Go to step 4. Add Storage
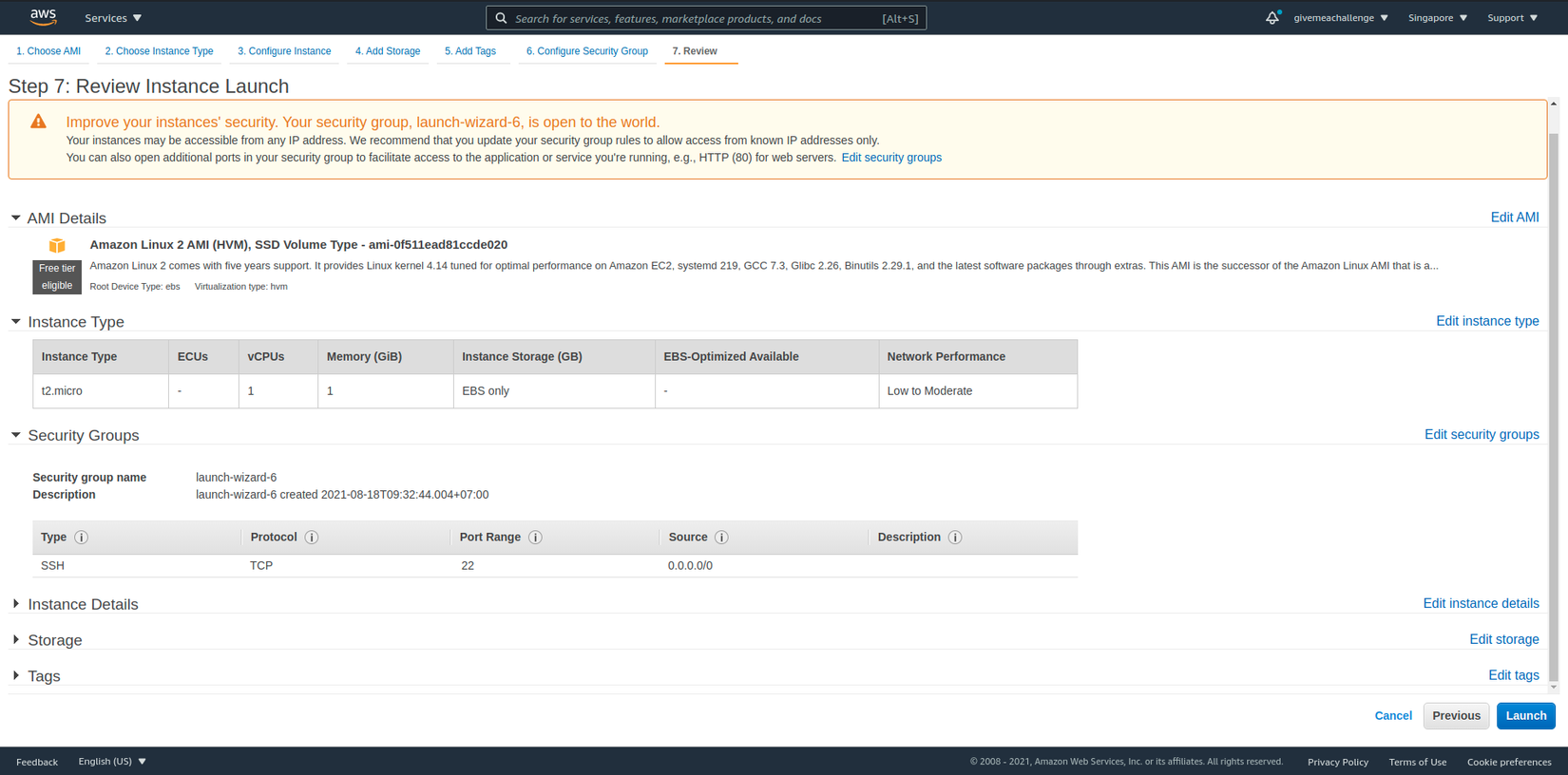The width and height of the screenshot is (1568, 775). [x=388, y=51]
